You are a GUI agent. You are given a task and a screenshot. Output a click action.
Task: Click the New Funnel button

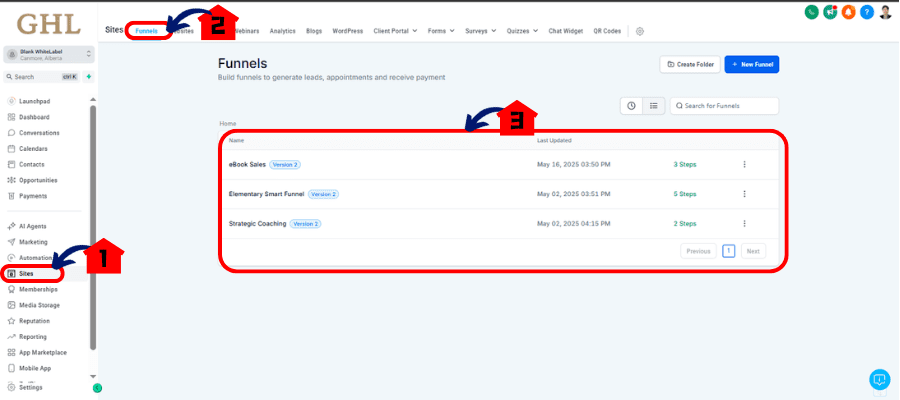point(752,65)
